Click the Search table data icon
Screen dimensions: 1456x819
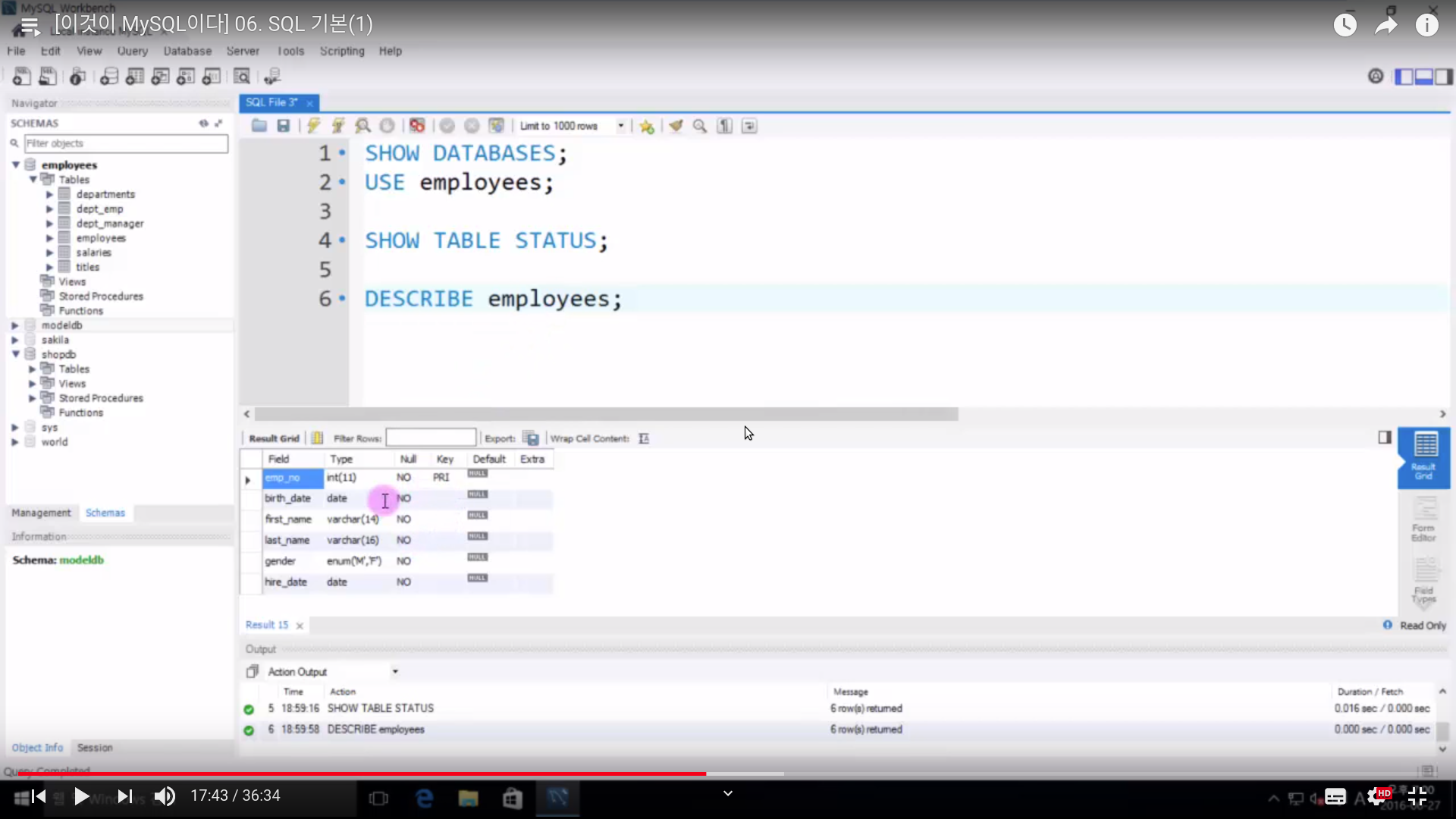[242, 77]
